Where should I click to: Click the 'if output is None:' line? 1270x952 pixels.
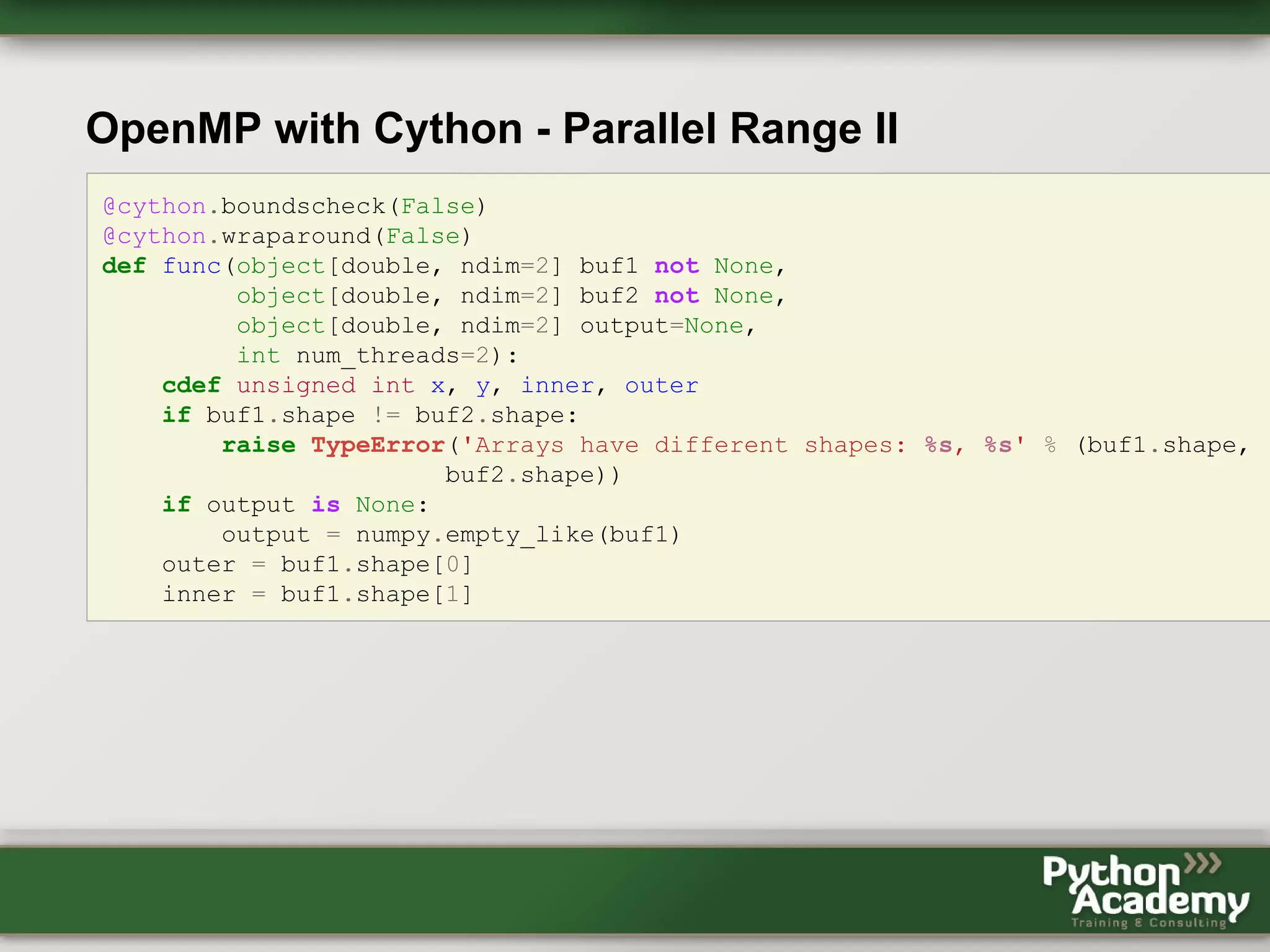[x=295, y=505]
